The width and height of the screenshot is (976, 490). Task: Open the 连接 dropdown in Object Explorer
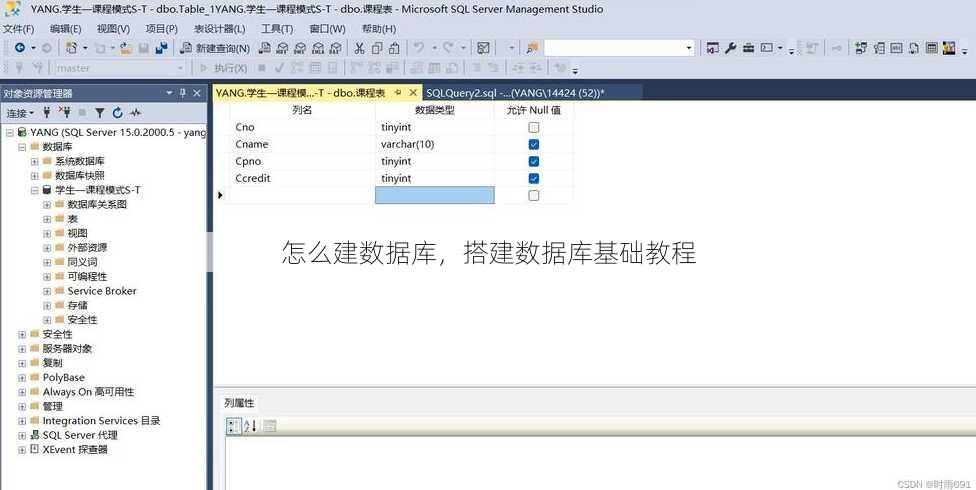point(20,113)
